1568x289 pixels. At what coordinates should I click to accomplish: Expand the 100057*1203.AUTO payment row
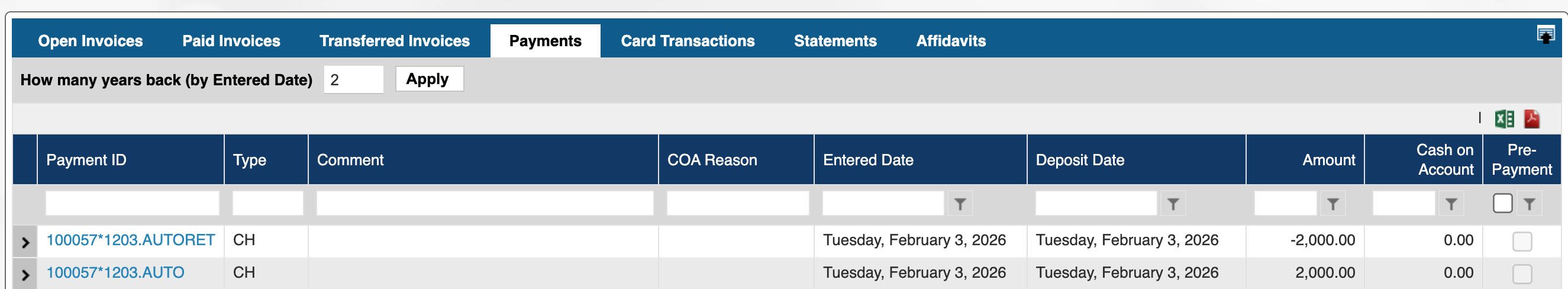25,275
